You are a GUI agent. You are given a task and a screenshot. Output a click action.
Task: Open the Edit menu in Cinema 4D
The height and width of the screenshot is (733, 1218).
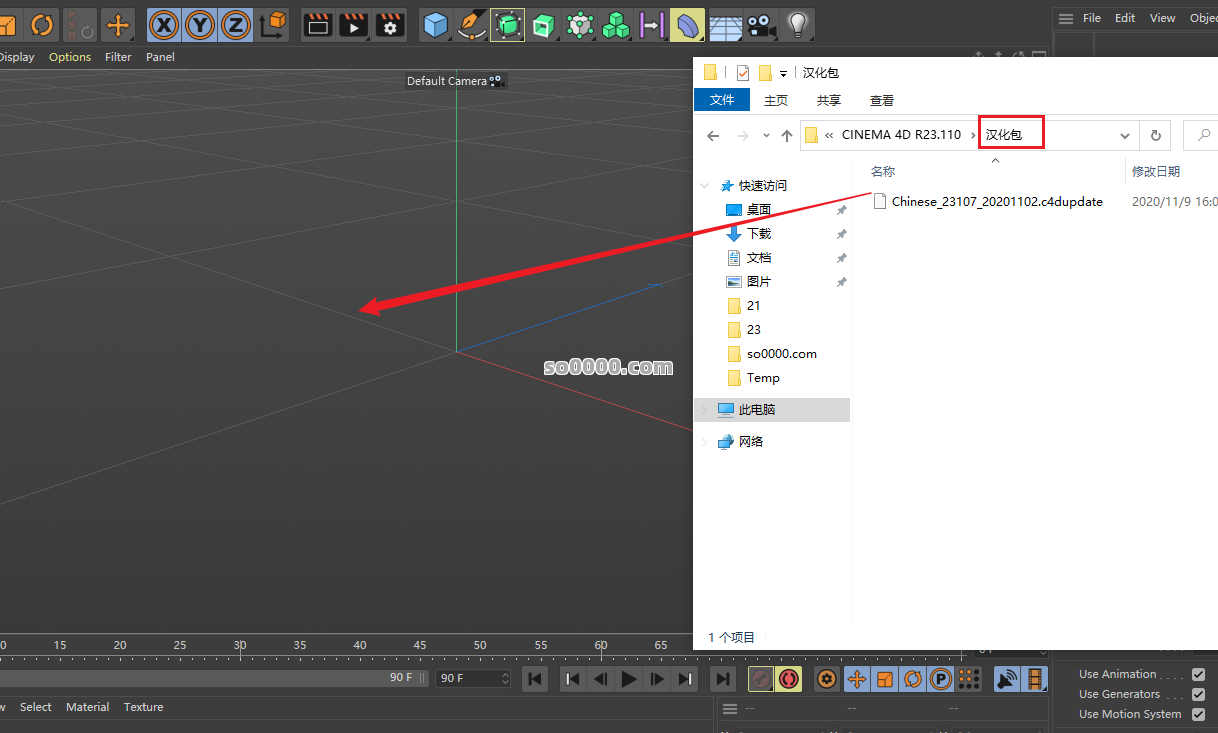(1124, 17)
